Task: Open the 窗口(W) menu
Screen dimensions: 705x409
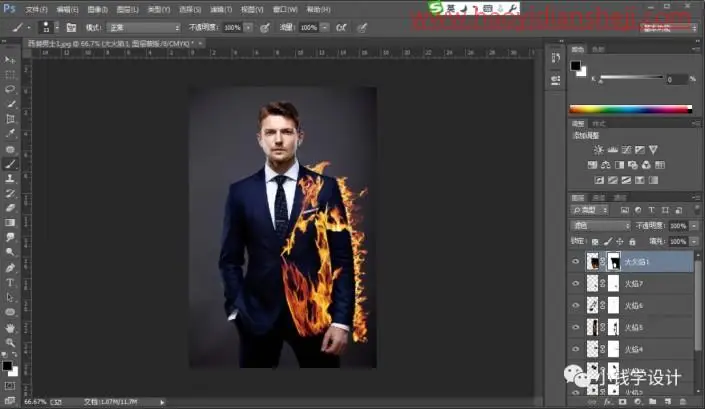Action: coord(285,9)
